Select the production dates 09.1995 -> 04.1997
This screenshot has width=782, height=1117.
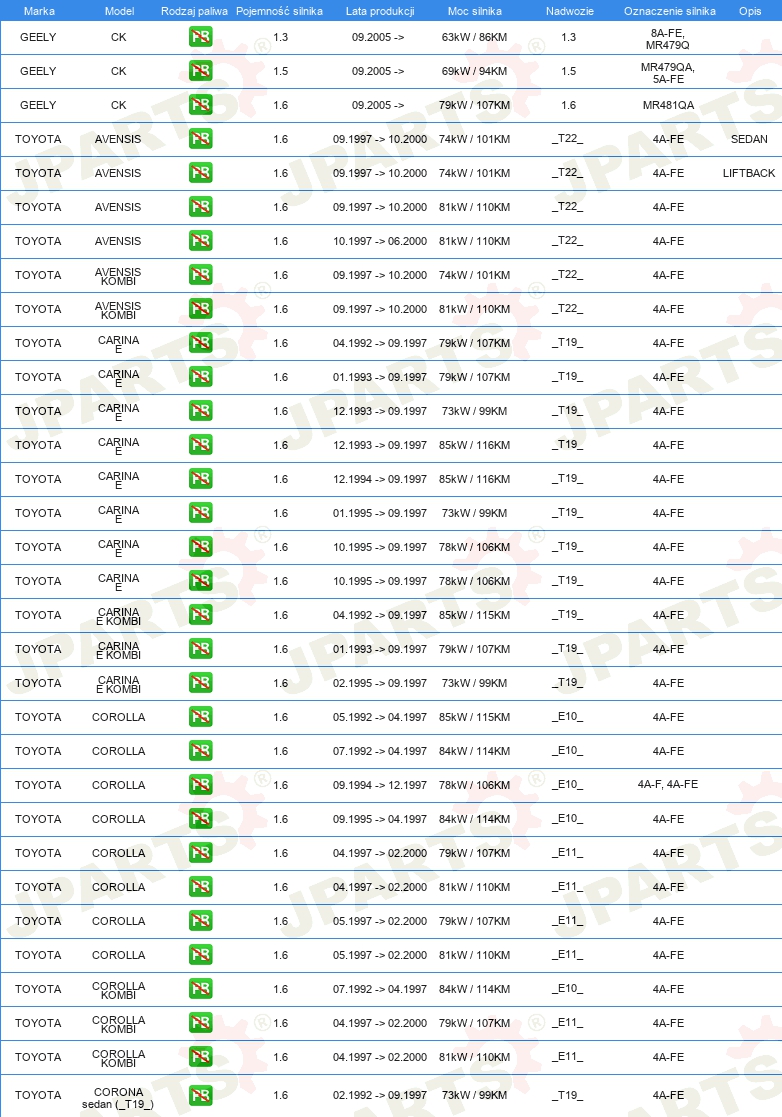click(380, 819)
